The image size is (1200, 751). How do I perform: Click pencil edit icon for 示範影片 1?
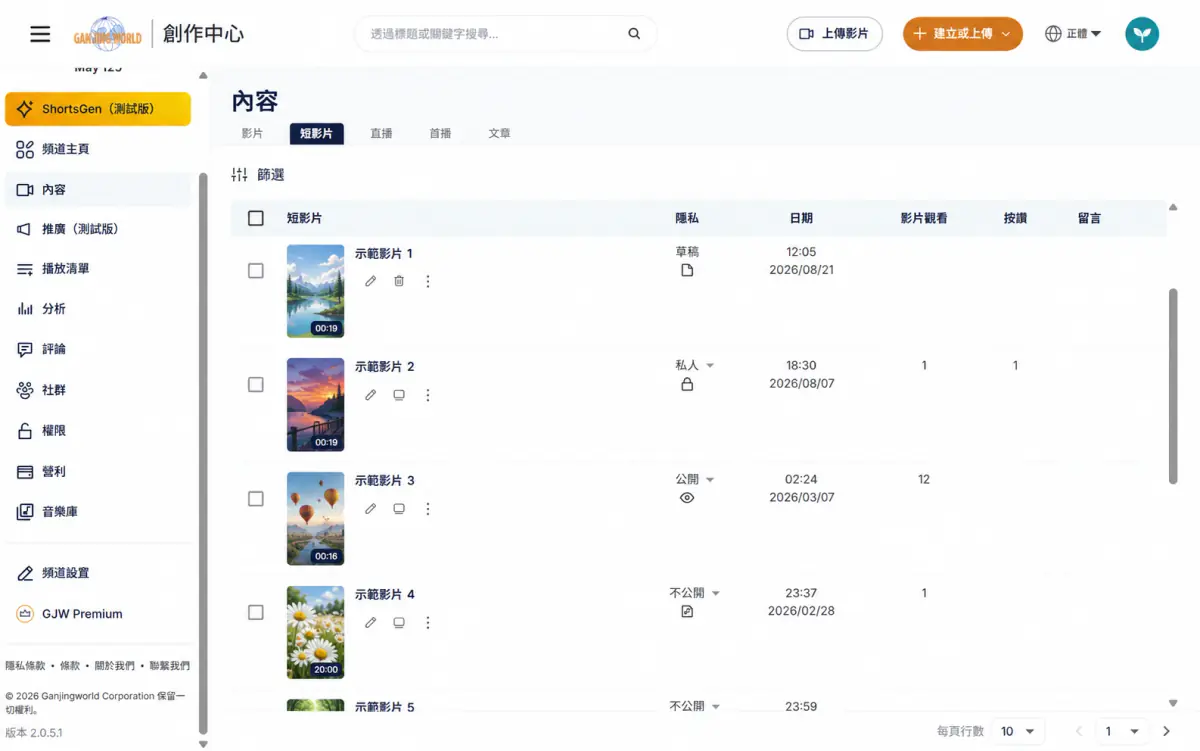click(371, 282)
